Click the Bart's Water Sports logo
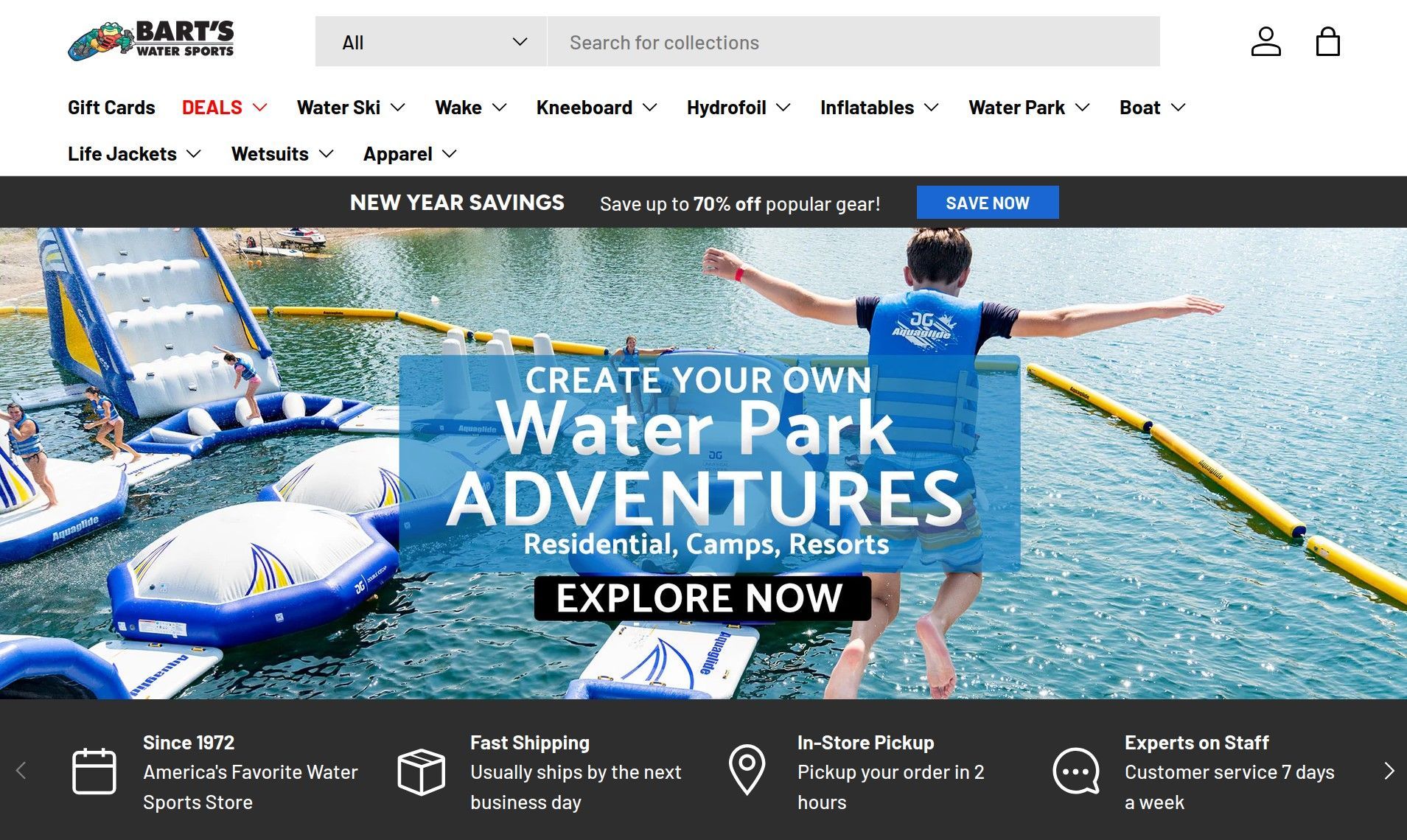The image size is (1407, 840). click(151, 41)
